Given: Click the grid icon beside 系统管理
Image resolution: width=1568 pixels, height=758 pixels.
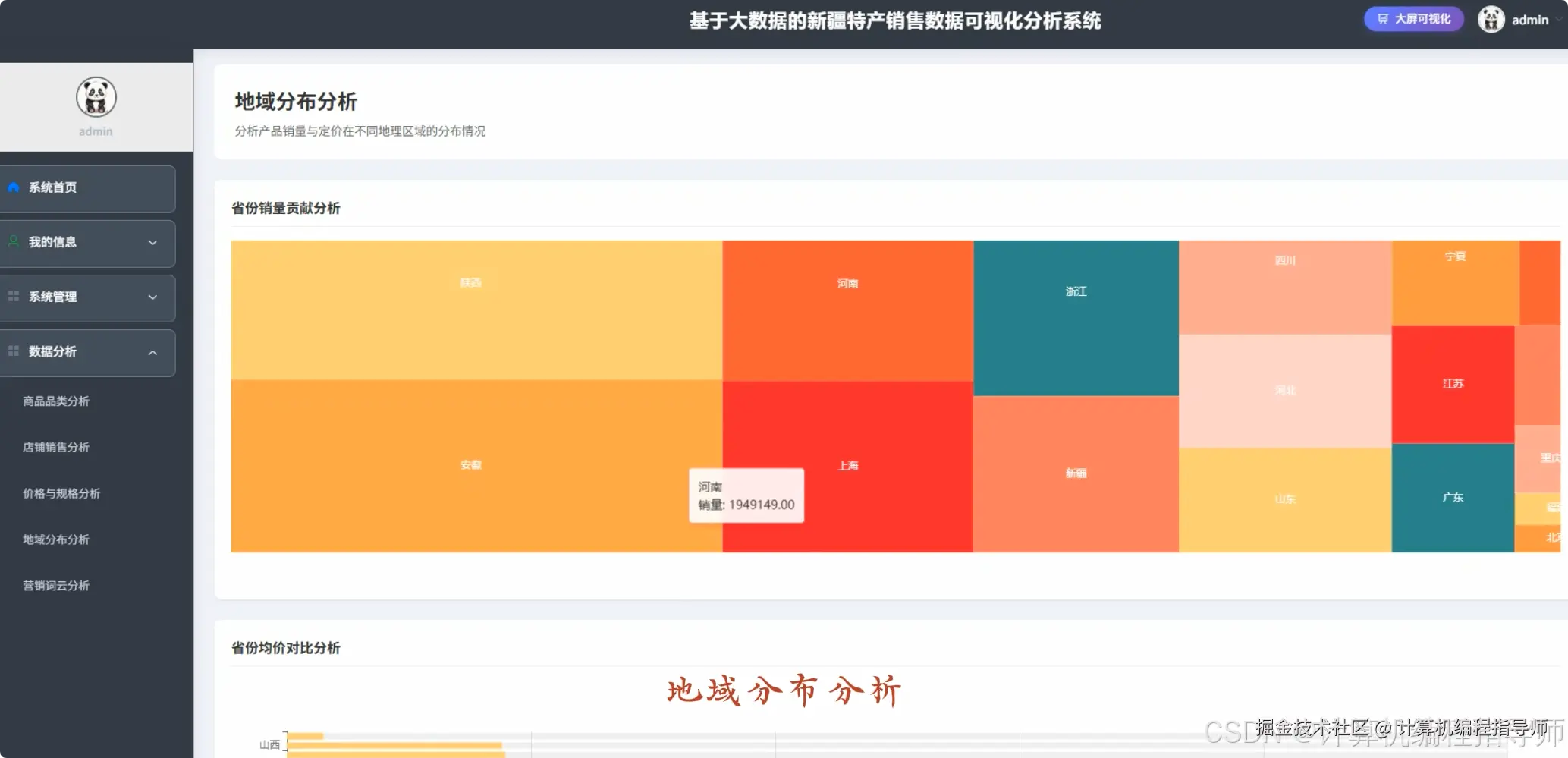Looking at the screenshot, I should click(14, 297).
